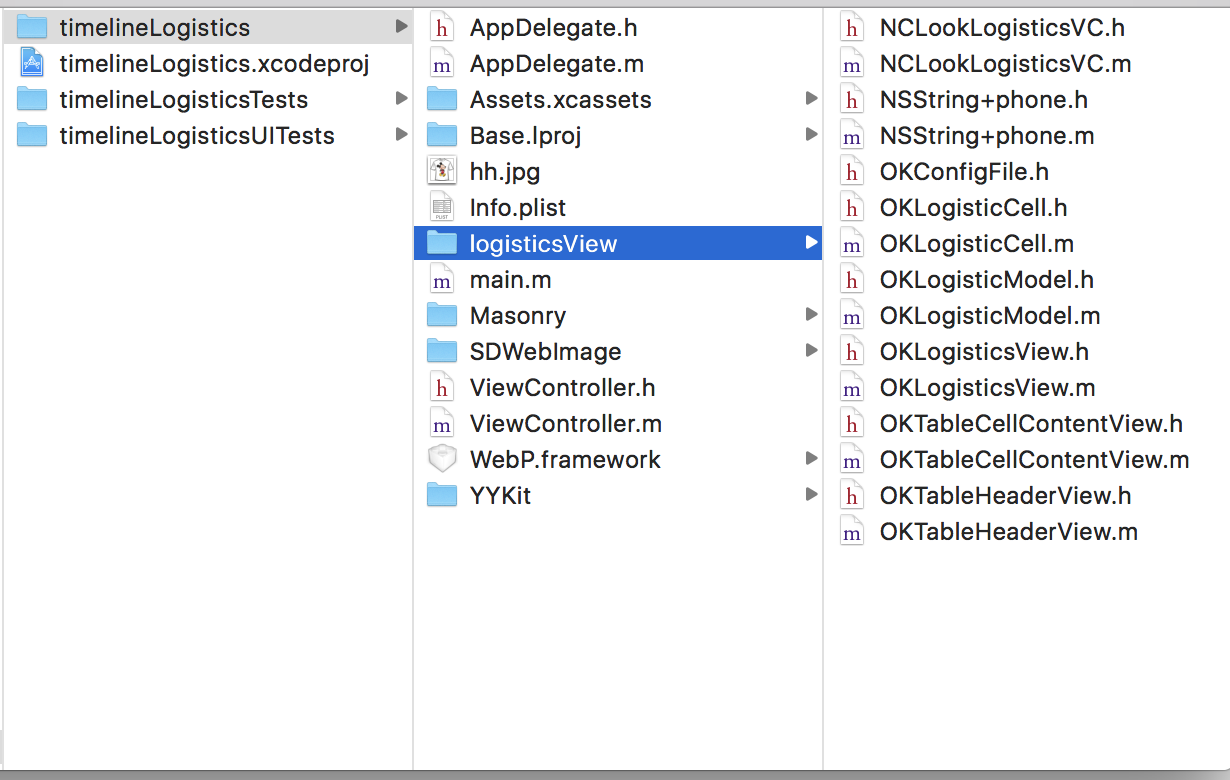Viewport: 1230px width, 780px height.
Task: Click the OKTableHeaderView.m file icon
Action: 852,531
